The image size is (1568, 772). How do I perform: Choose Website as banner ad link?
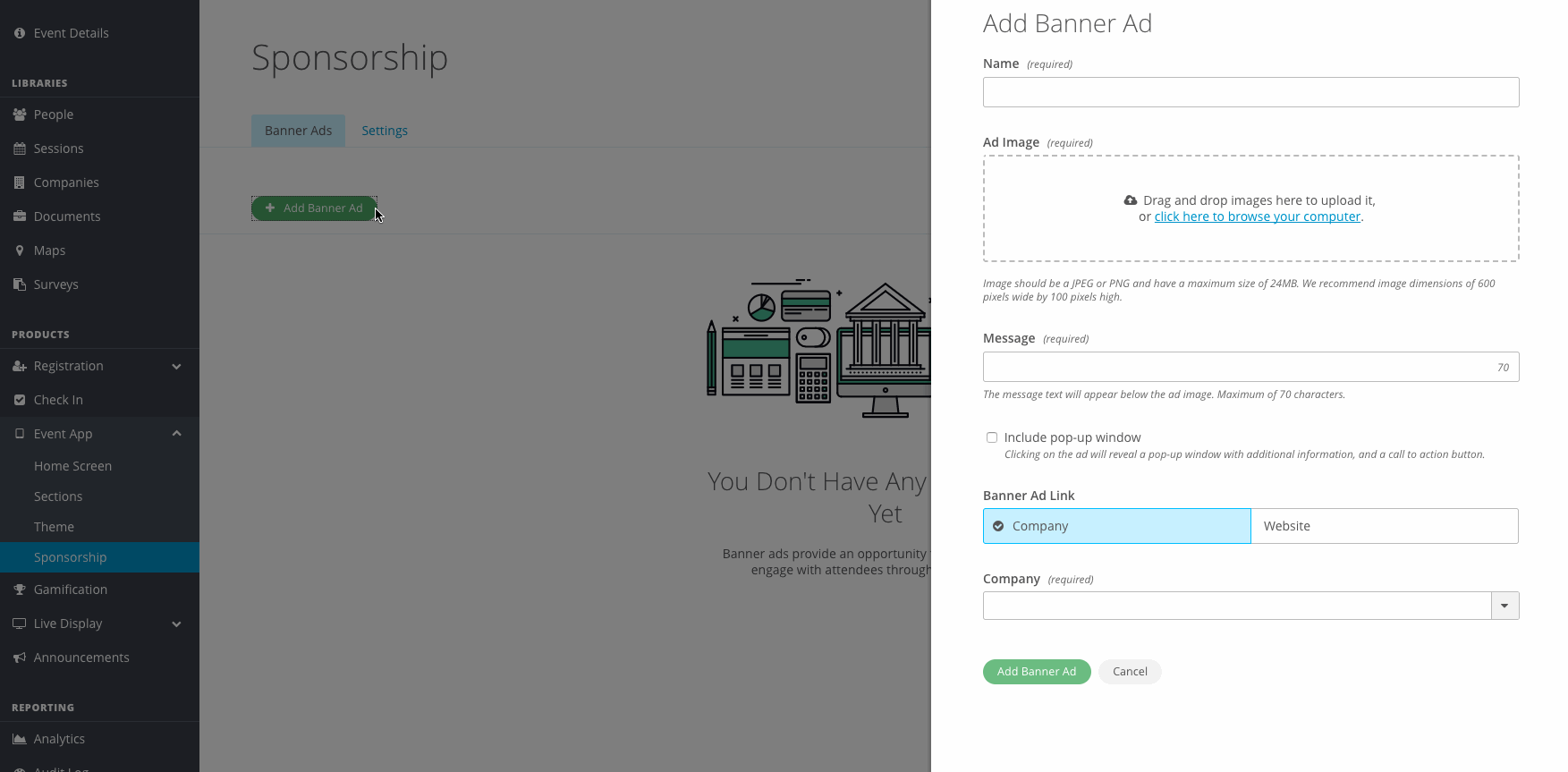(1385, 526)
